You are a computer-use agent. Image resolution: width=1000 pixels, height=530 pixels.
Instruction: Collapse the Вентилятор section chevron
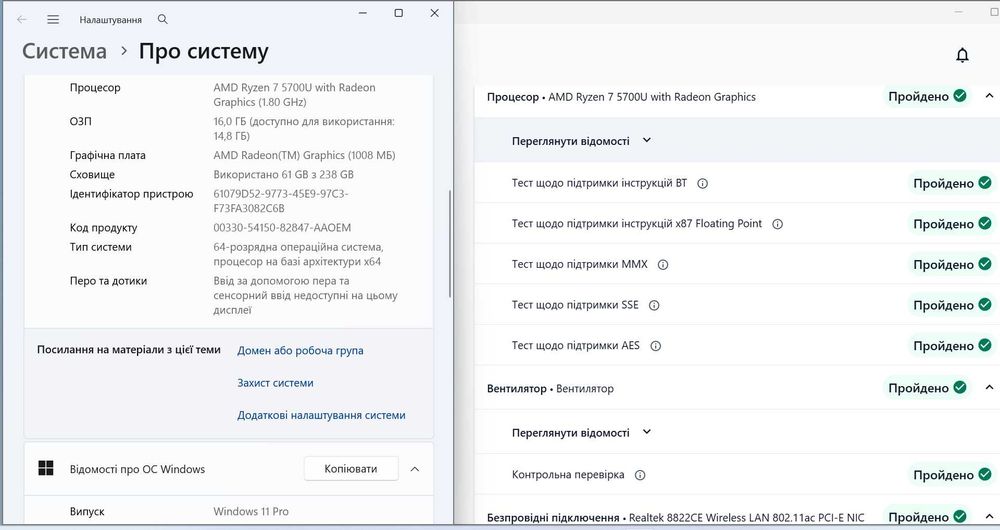coord(989,388)
